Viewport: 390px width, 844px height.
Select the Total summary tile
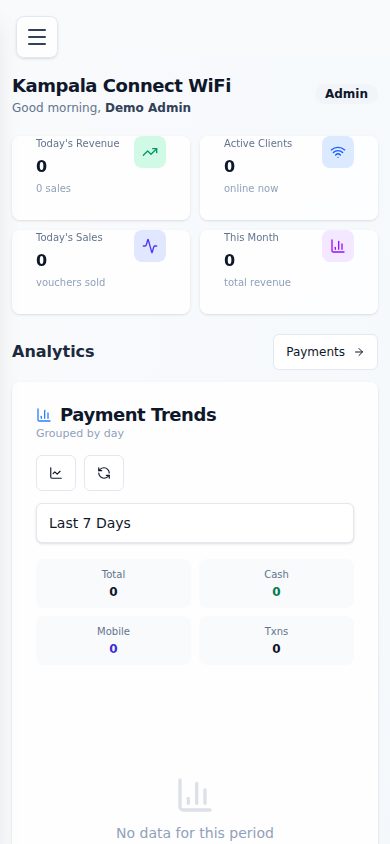pyautogui.click(x=114, y=583)
